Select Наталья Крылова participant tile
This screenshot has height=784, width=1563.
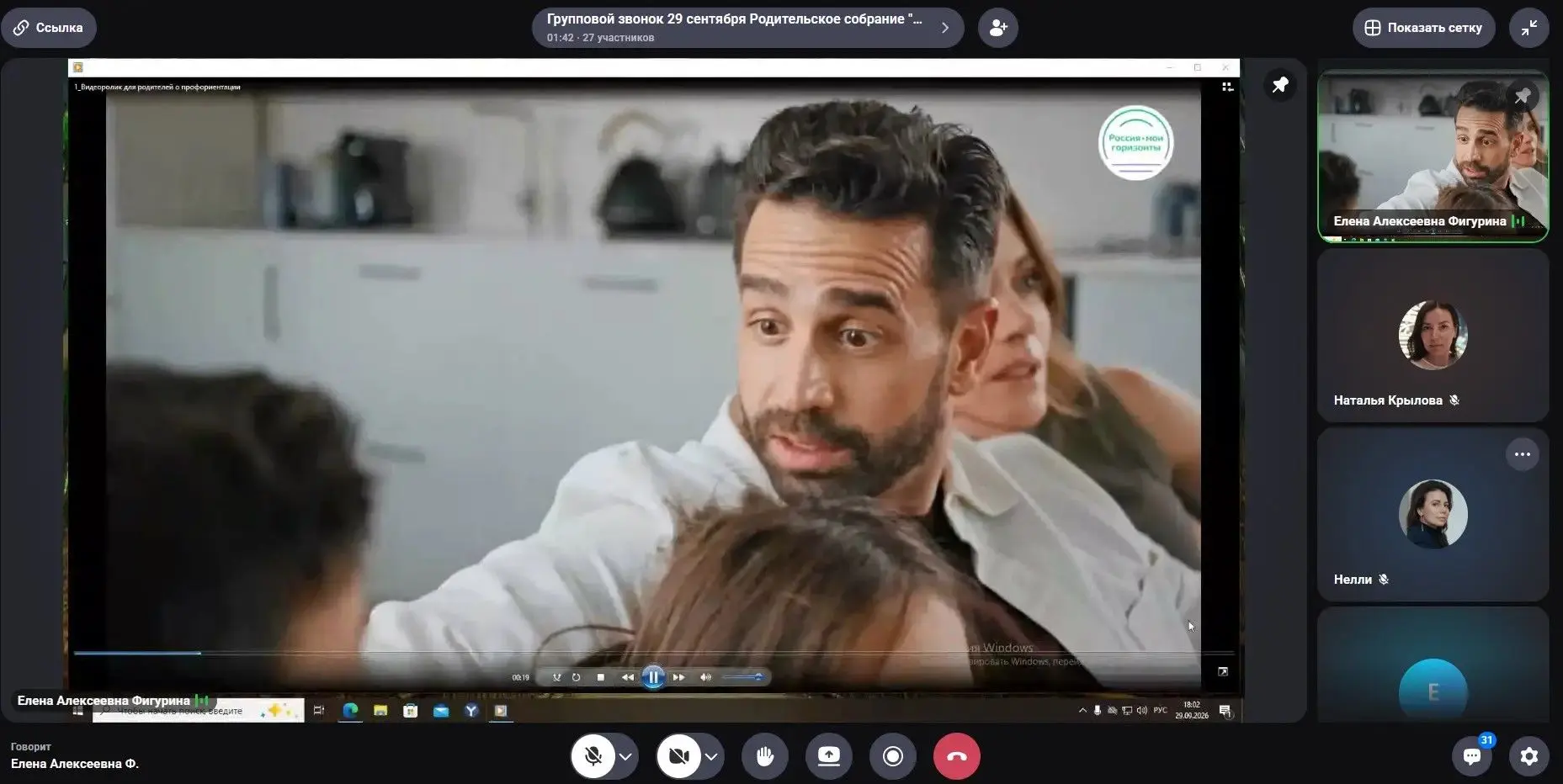(x=1433, y=336)
